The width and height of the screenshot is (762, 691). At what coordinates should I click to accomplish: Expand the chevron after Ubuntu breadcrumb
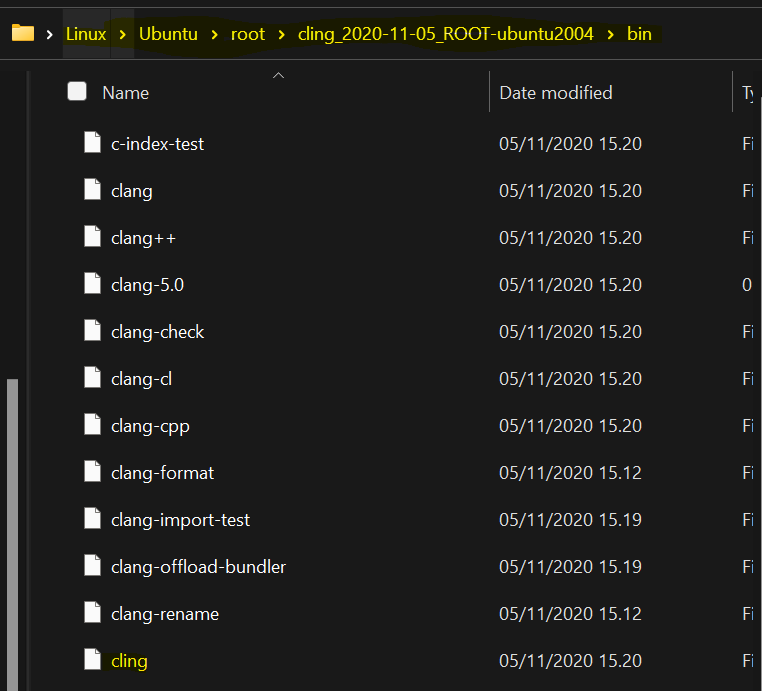point(214,35)
